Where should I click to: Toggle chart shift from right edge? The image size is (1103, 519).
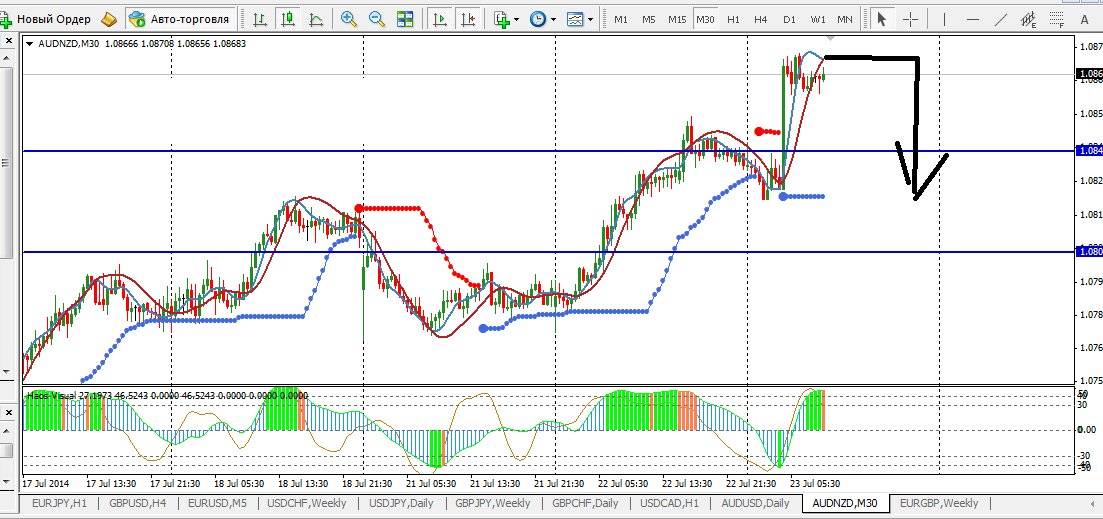pos(468,19)
